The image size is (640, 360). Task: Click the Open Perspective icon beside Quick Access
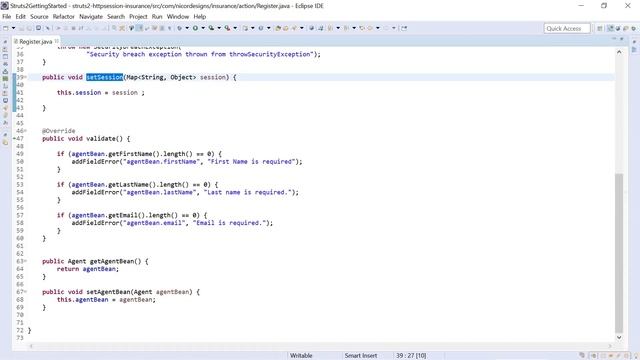(x=600, y=29)
